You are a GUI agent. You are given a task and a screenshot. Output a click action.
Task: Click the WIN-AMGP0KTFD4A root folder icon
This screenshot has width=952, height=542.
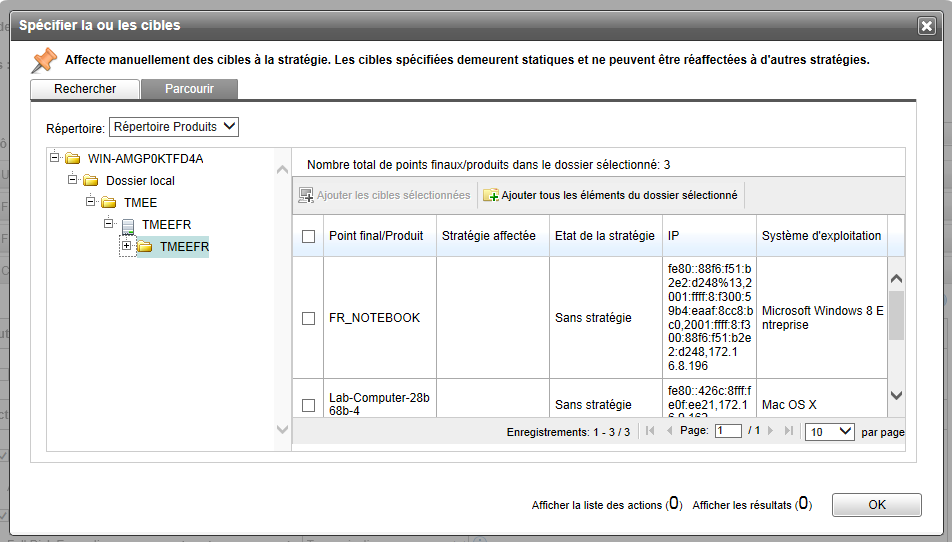[x=72, y=159]
